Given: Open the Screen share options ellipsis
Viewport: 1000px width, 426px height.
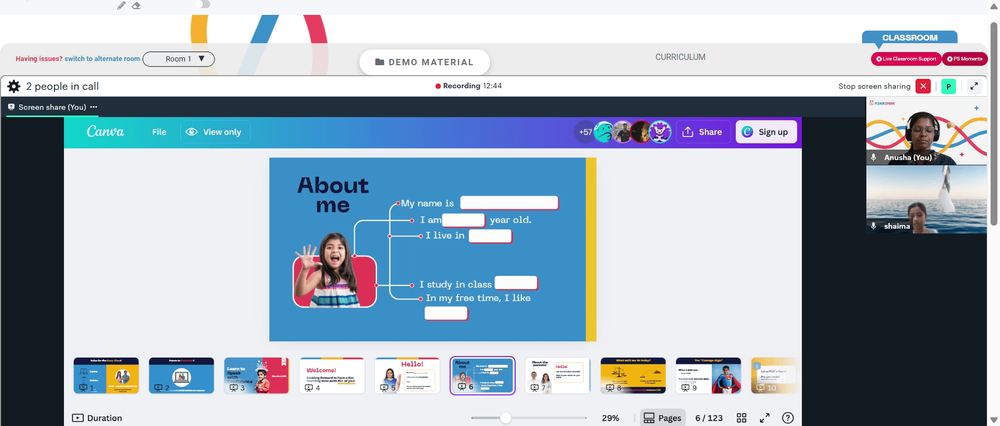Looking at the screenshot, I should 94,107.
